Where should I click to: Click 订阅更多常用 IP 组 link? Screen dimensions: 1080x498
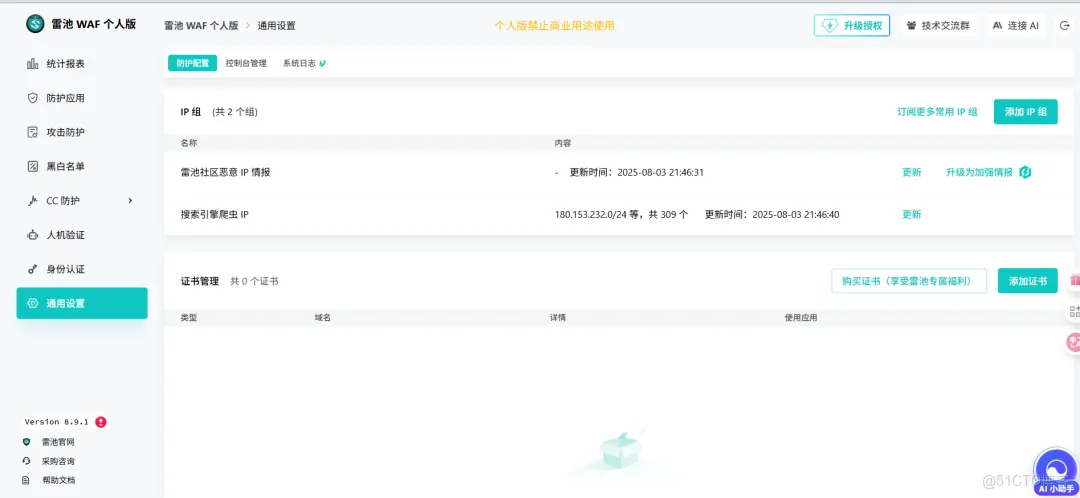[937, 112]
